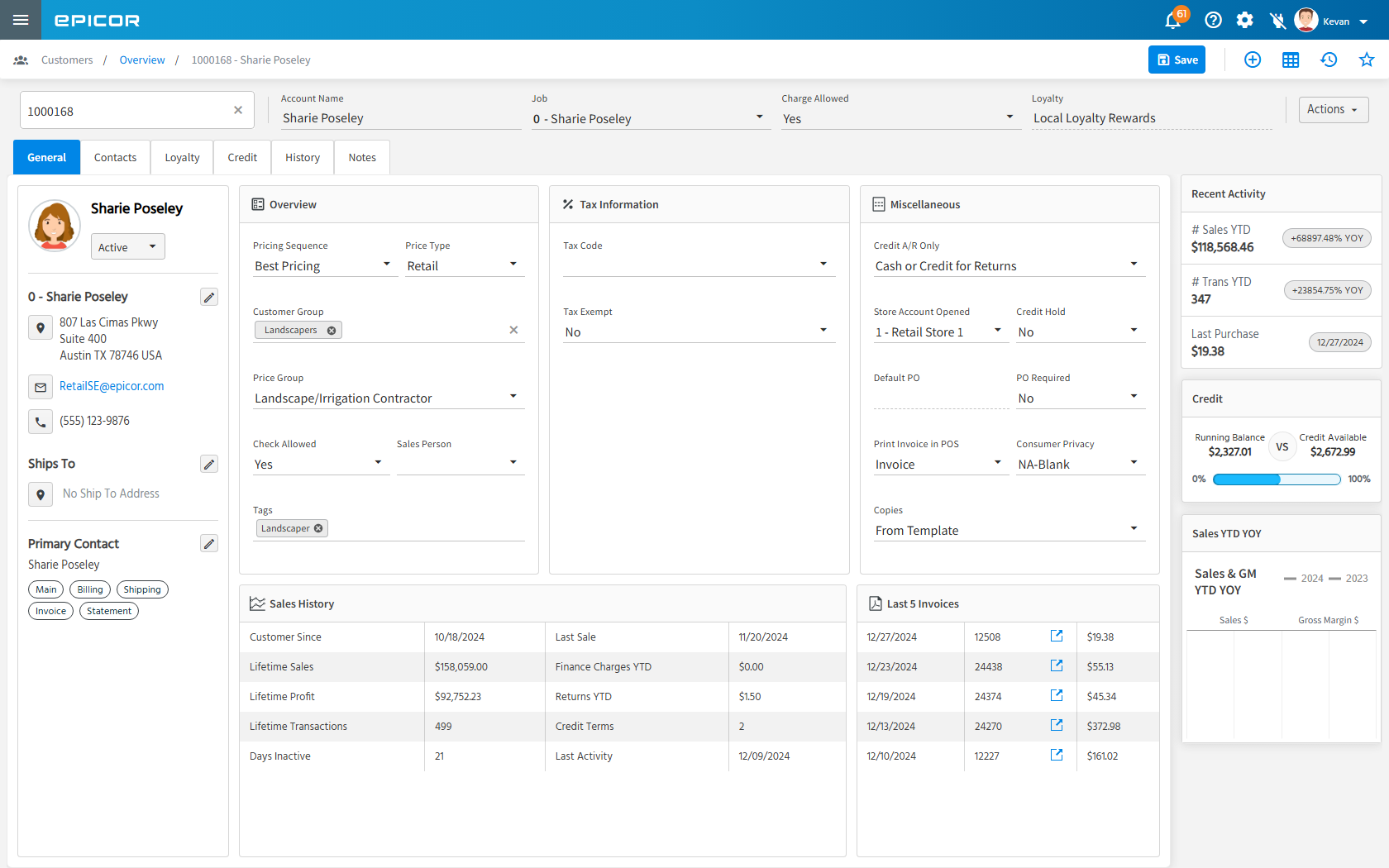Switch to the Credit tab
This screenshot has height=868, width=1389.
coord(242,158)
